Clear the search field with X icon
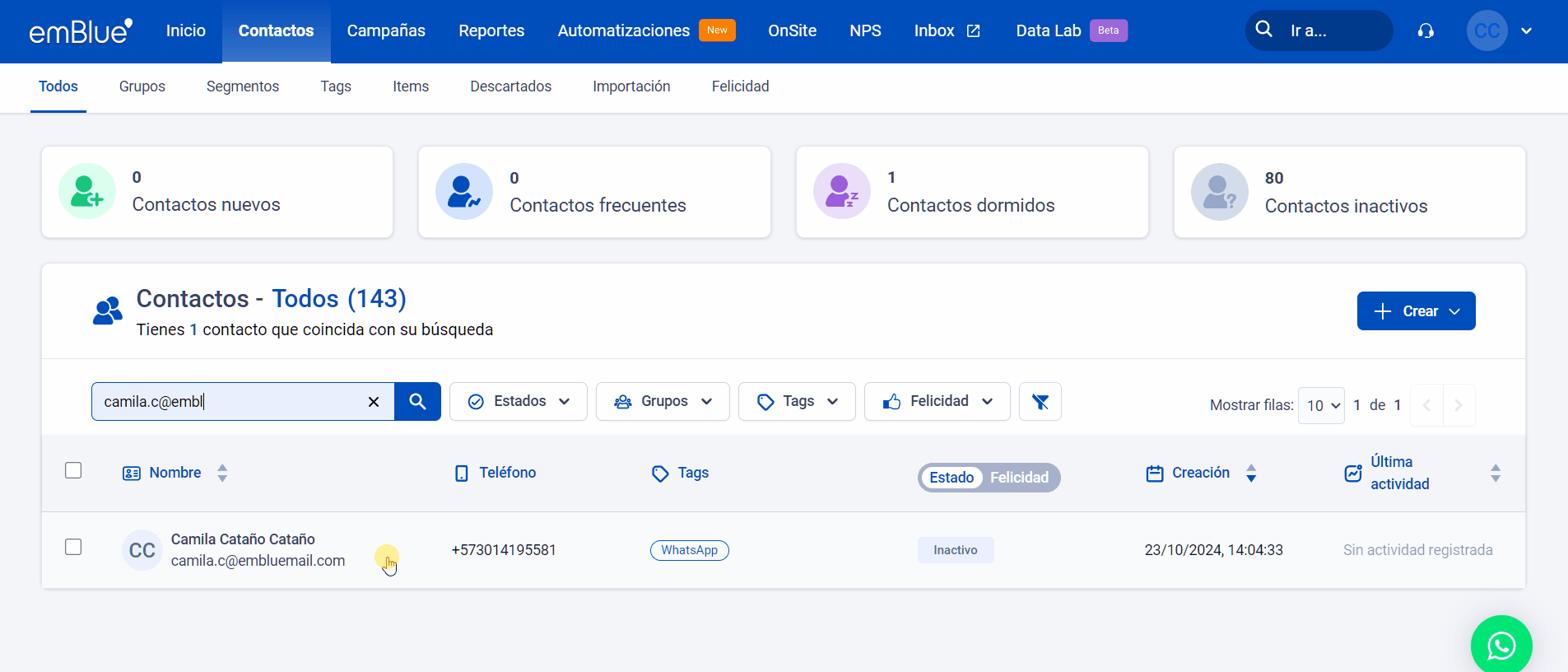This screenshot has width=1568, height=672. (374, 402)
